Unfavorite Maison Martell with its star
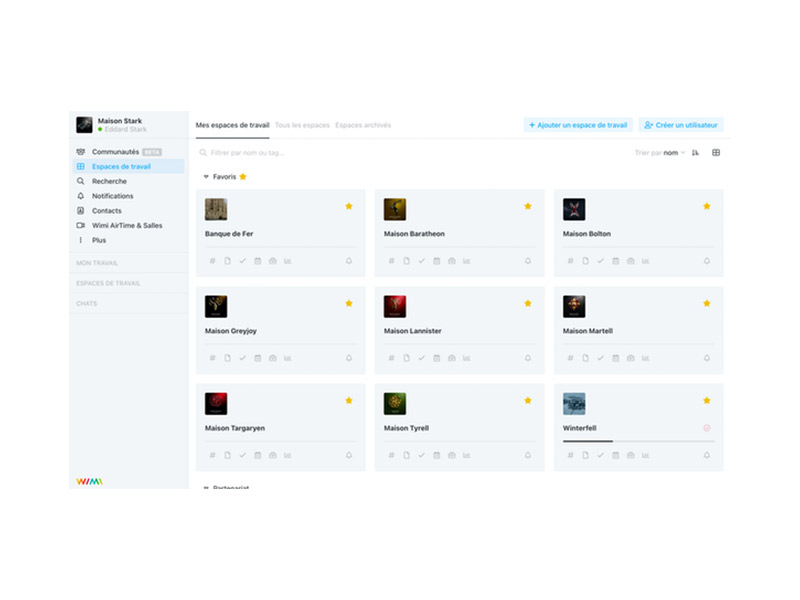800x600 pixels. click(707, 303)
